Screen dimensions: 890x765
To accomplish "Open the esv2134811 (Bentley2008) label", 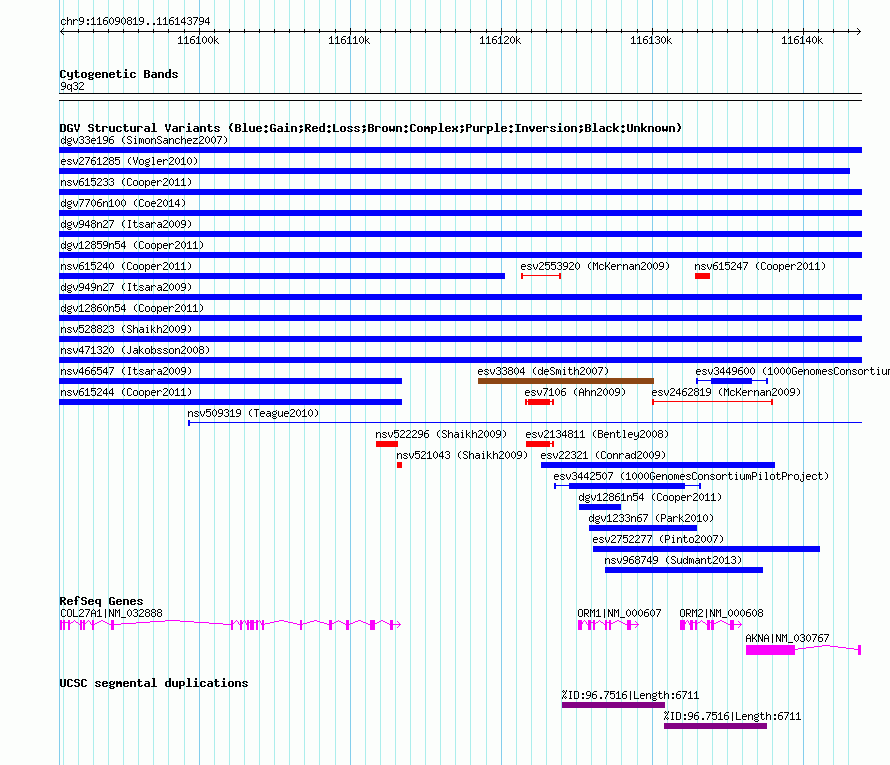I will pyautogui.click(x=597, y=434).
